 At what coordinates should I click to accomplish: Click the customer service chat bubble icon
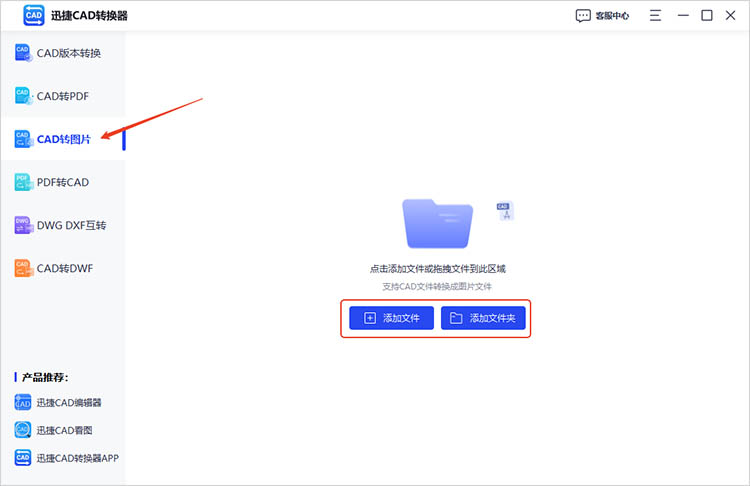(x=583, y=16)
